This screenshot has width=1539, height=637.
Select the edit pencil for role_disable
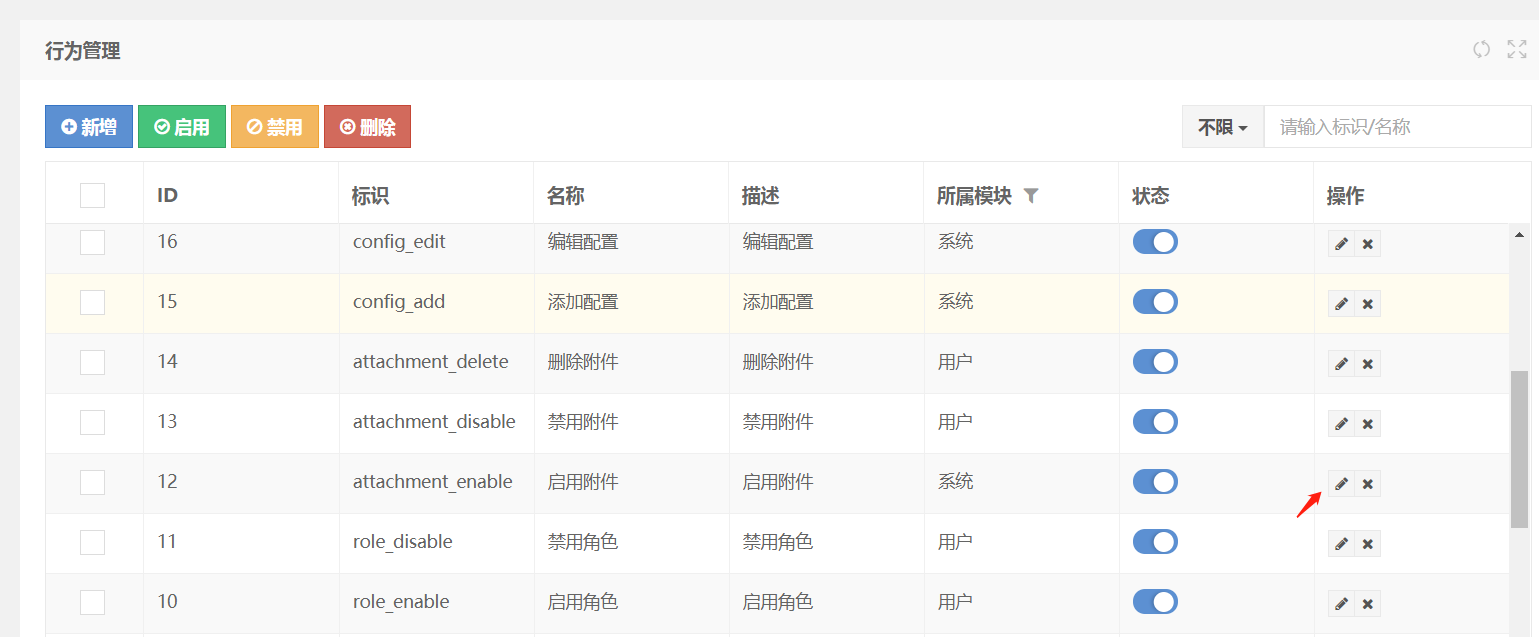[x=1341, y=543]
